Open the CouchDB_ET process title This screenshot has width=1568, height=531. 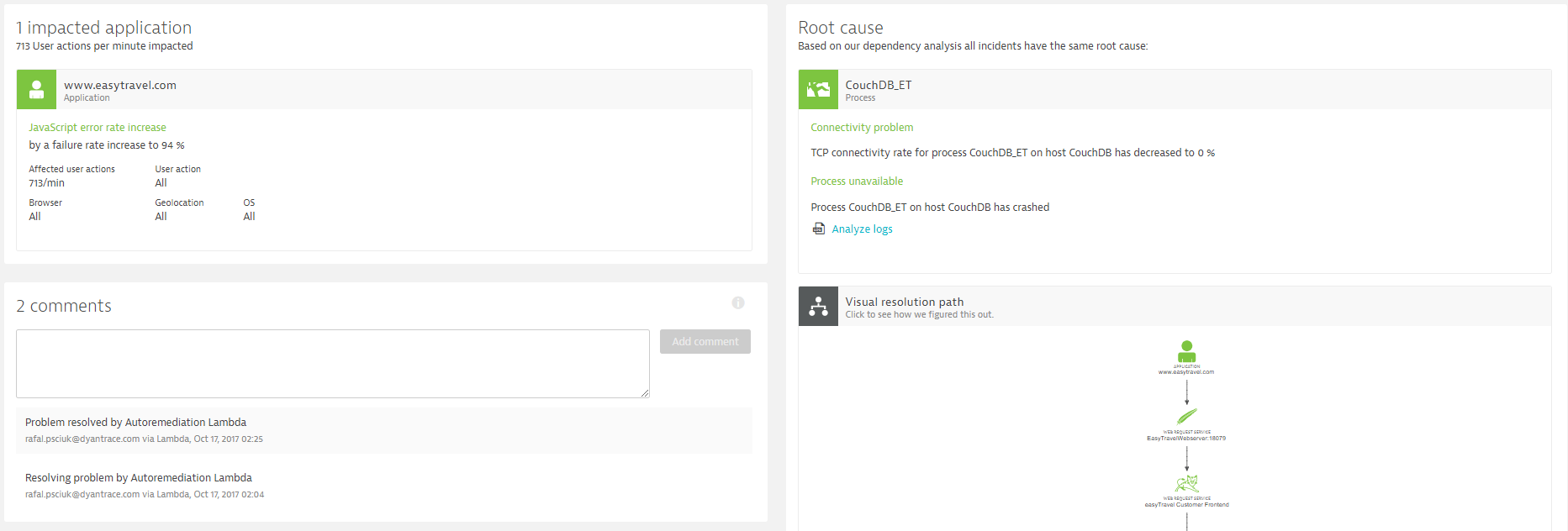[x=878, y=85]
